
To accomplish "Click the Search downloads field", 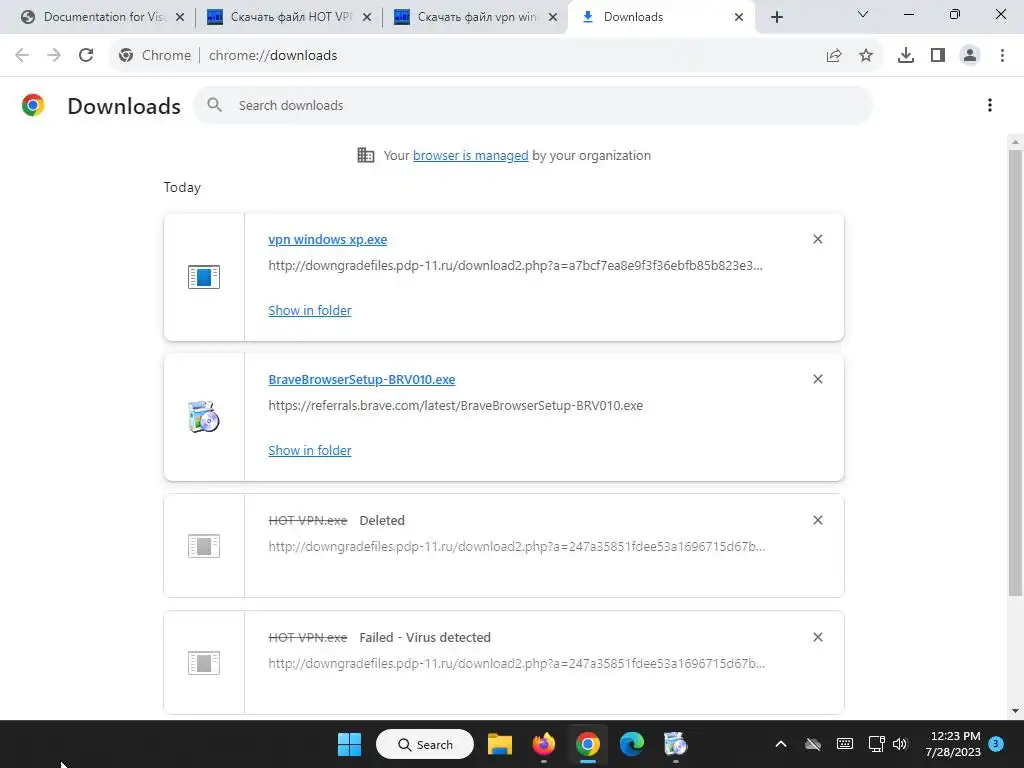I will tap(533, 105).
